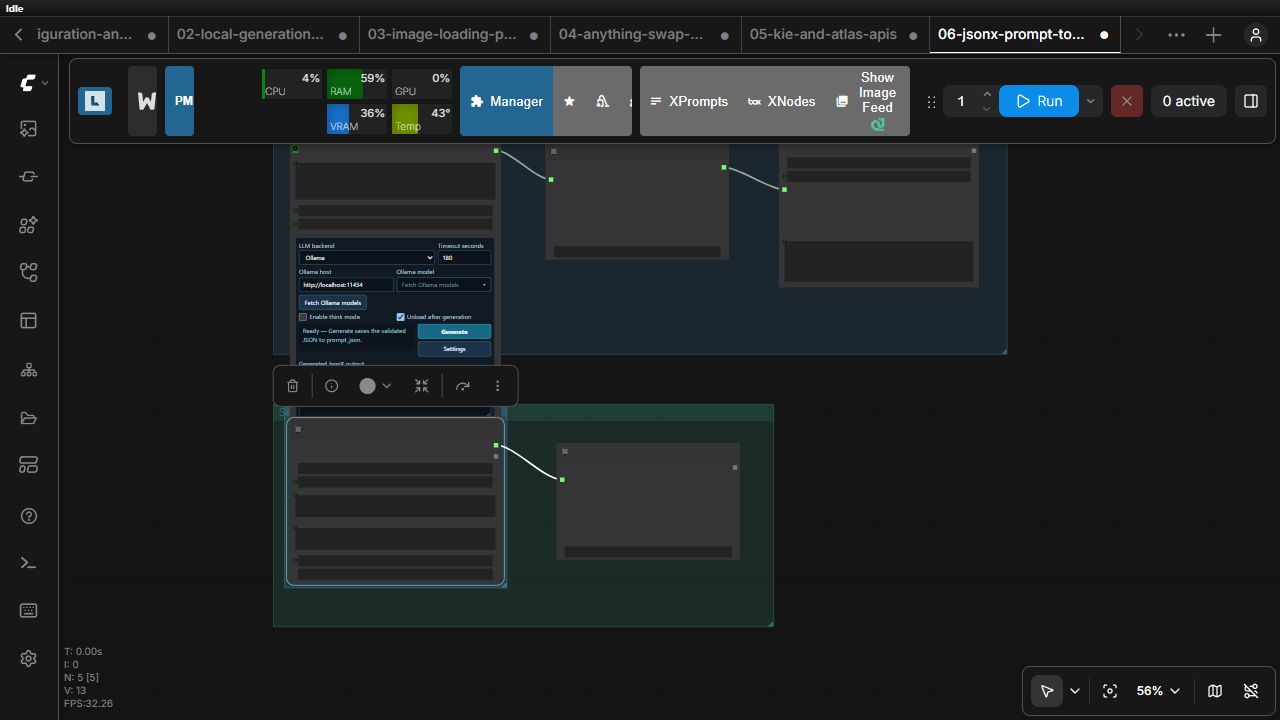Click Generate in the LLM node
1280x720 pixels.
coord(454,331)
